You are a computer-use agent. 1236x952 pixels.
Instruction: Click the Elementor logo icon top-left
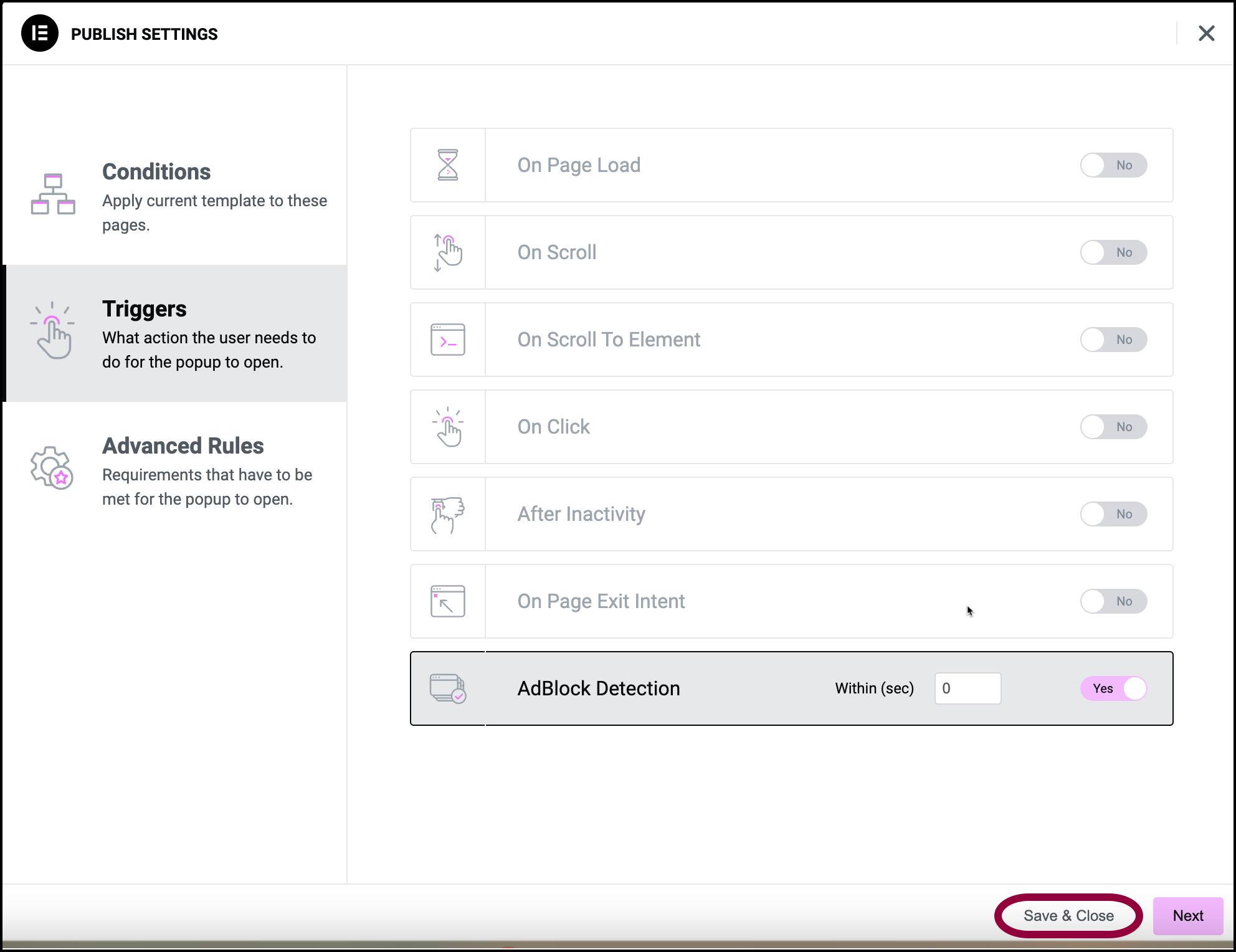40,32
